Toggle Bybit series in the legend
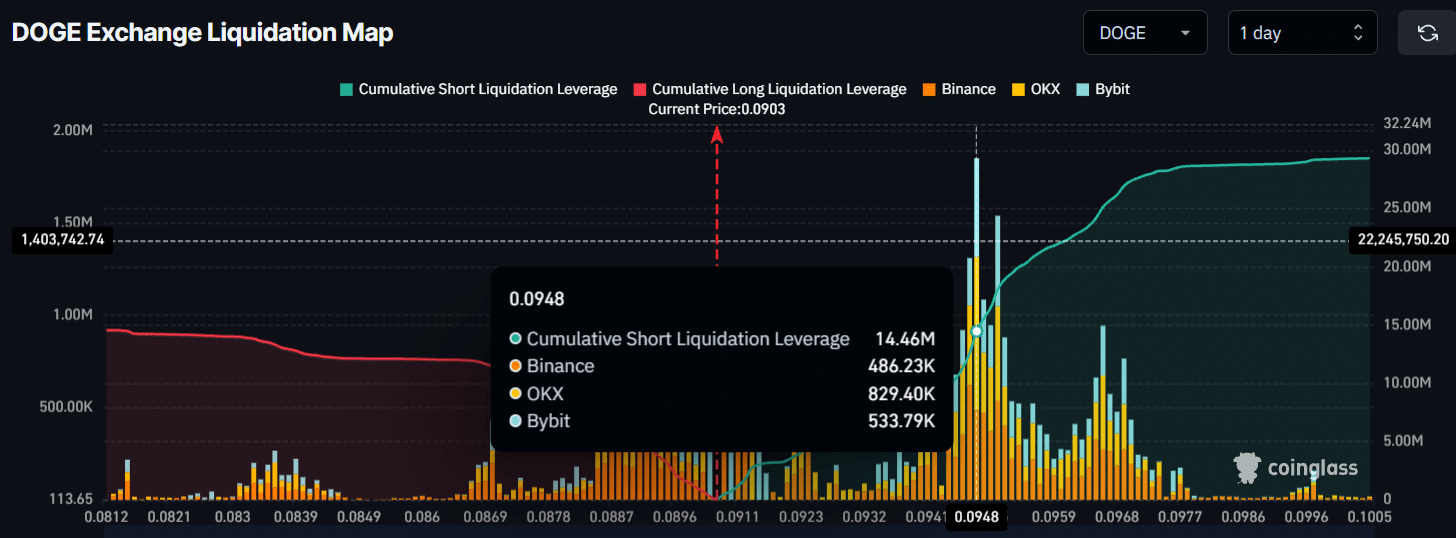 [x=1101, y=89]
